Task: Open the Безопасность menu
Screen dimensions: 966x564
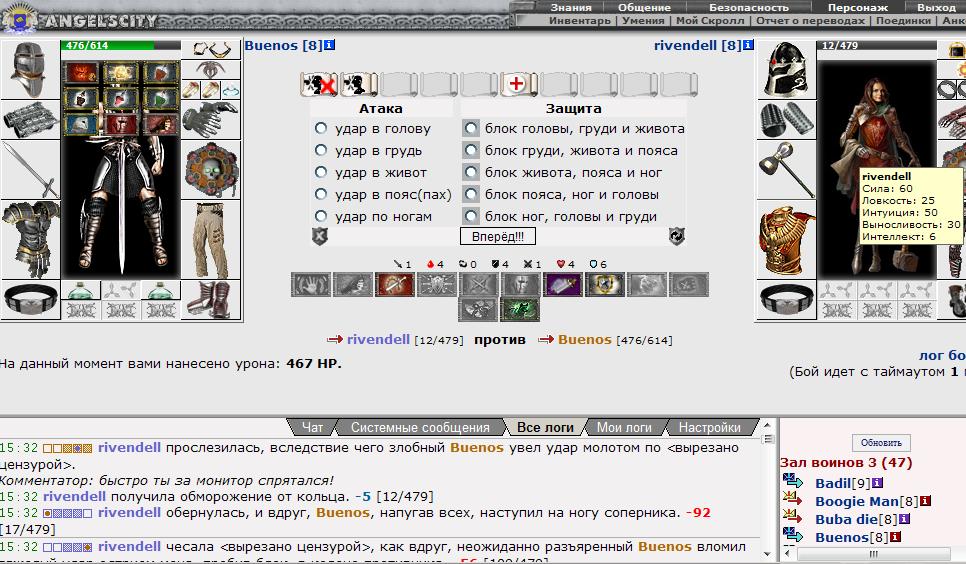Action: (749, 7)
